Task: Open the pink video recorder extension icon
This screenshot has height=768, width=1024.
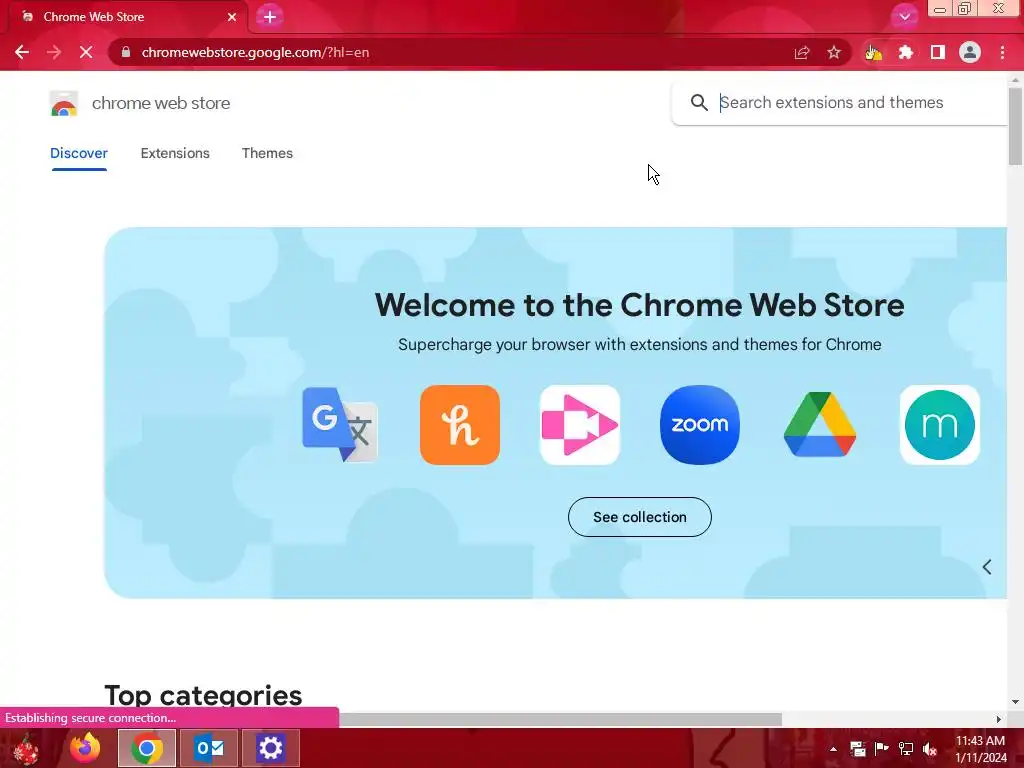Action: pyautogui.click(x=580, y=424)
